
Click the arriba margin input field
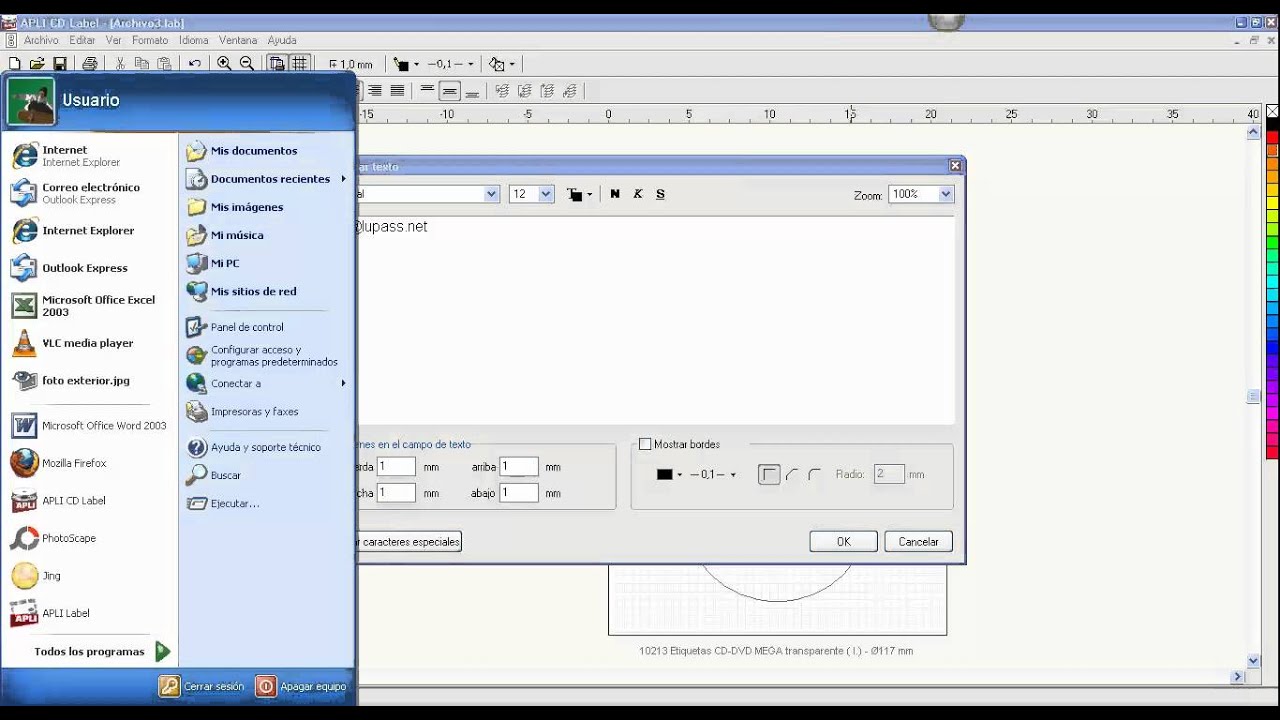[519, 467]
